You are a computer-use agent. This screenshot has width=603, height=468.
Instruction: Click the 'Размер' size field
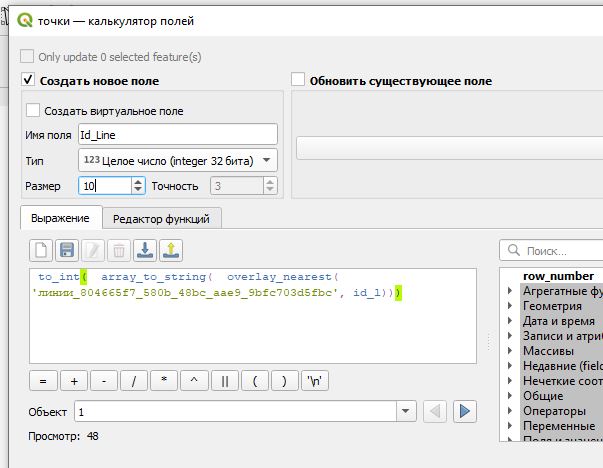click(x=105, y=186)
